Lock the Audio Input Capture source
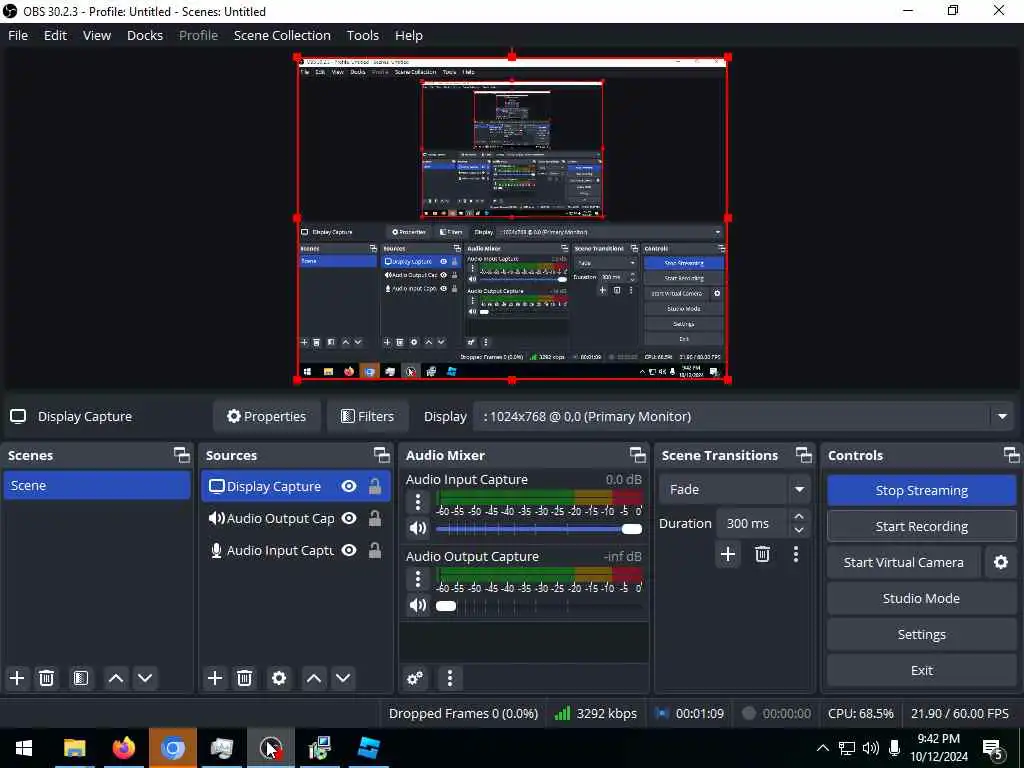The width and height of the screenshot is (1024, 768). click(x=375, y=550)
